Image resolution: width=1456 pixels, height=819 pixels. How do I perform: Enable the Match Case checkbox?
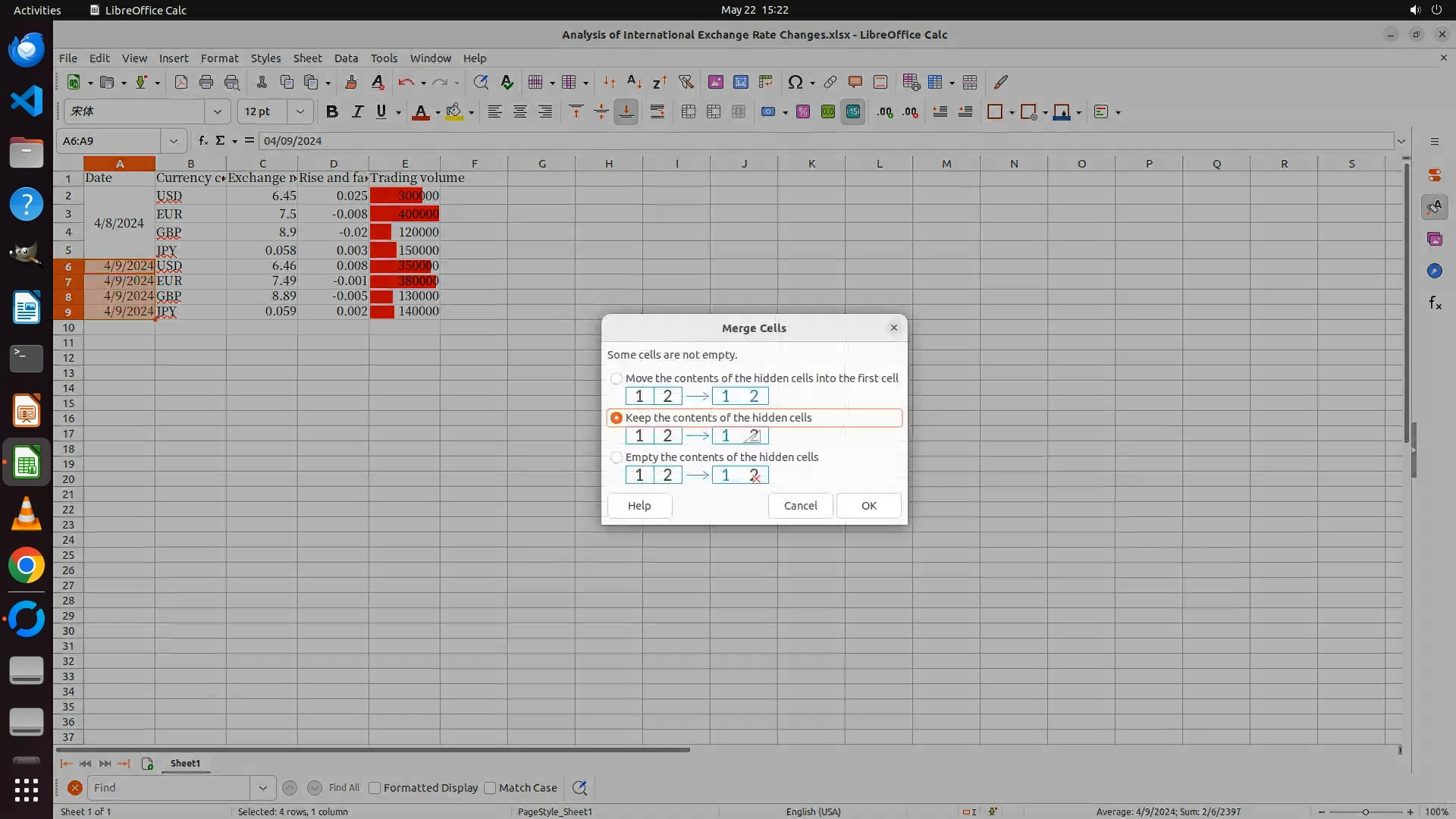[x=491, y=788]
